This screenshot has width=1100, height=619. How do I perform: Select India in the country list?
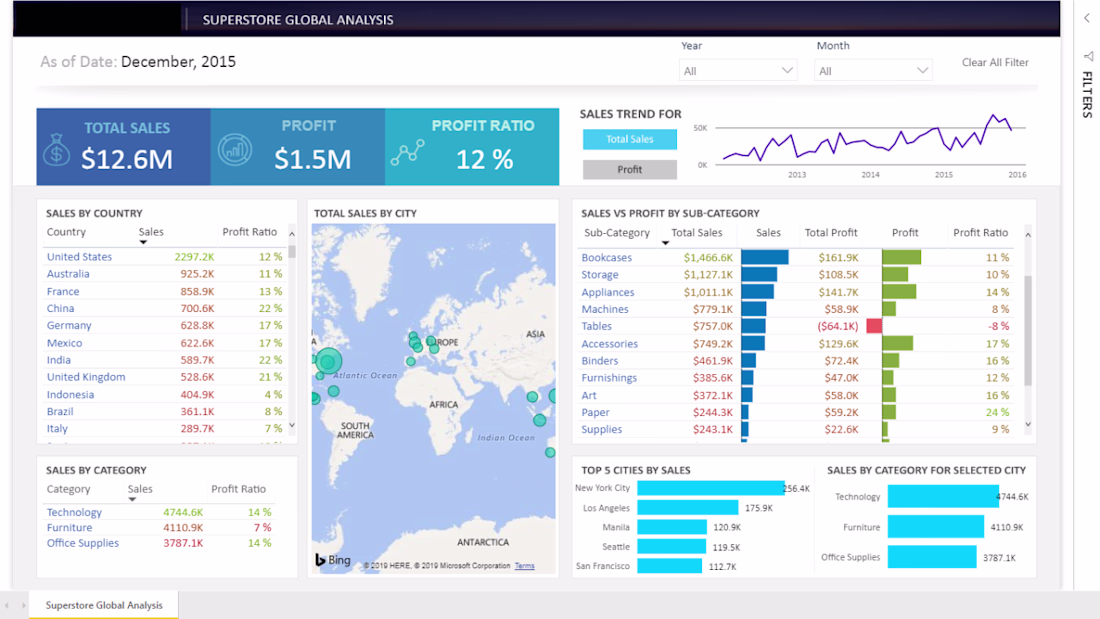166,359
